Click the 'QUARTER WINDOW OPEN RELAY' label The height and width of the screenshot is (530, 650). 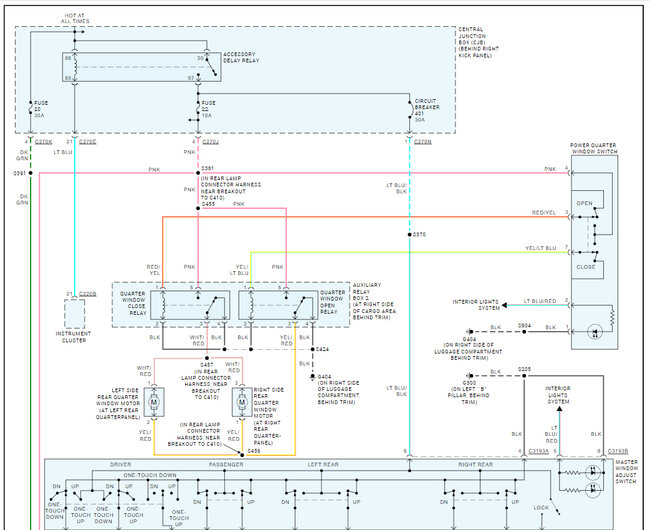click(332, 302)
